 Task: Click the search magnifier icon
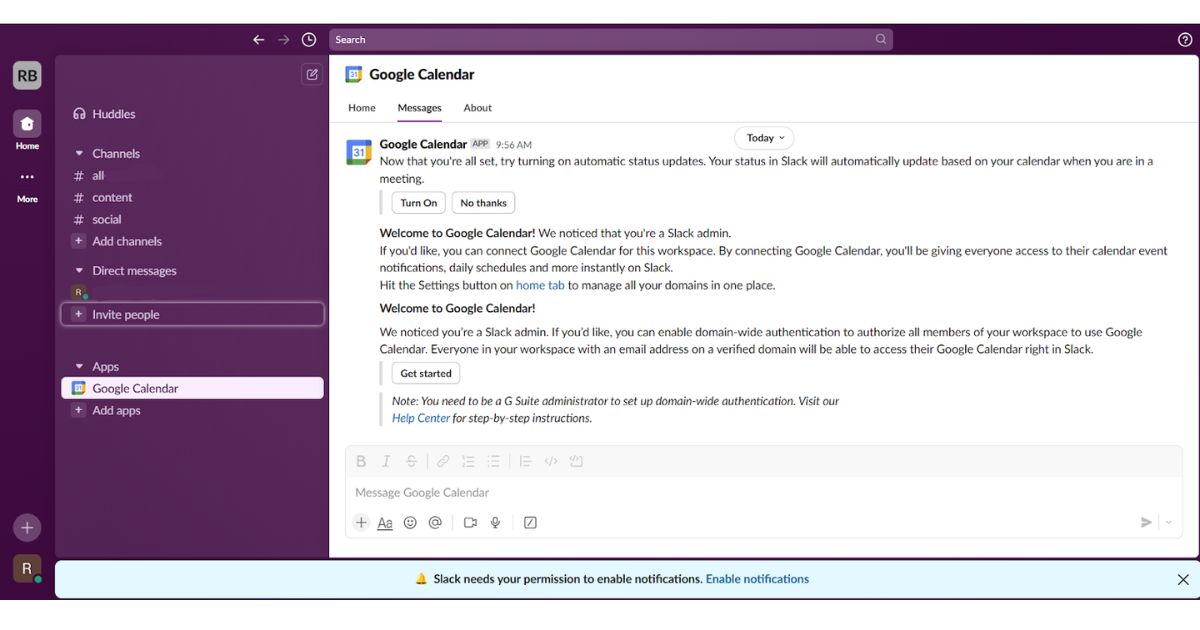(881, 40)
